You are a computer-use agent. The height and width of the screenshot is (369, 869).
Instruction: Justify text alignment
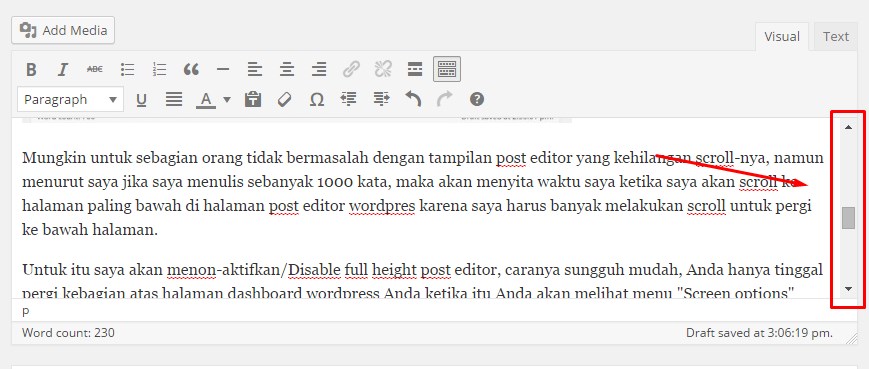click(174, 100)
